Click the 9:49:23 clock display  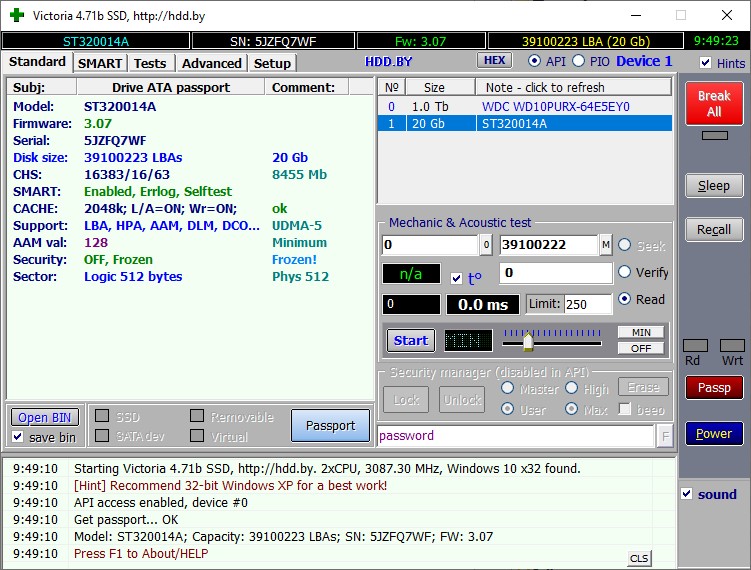coord(716,41)
